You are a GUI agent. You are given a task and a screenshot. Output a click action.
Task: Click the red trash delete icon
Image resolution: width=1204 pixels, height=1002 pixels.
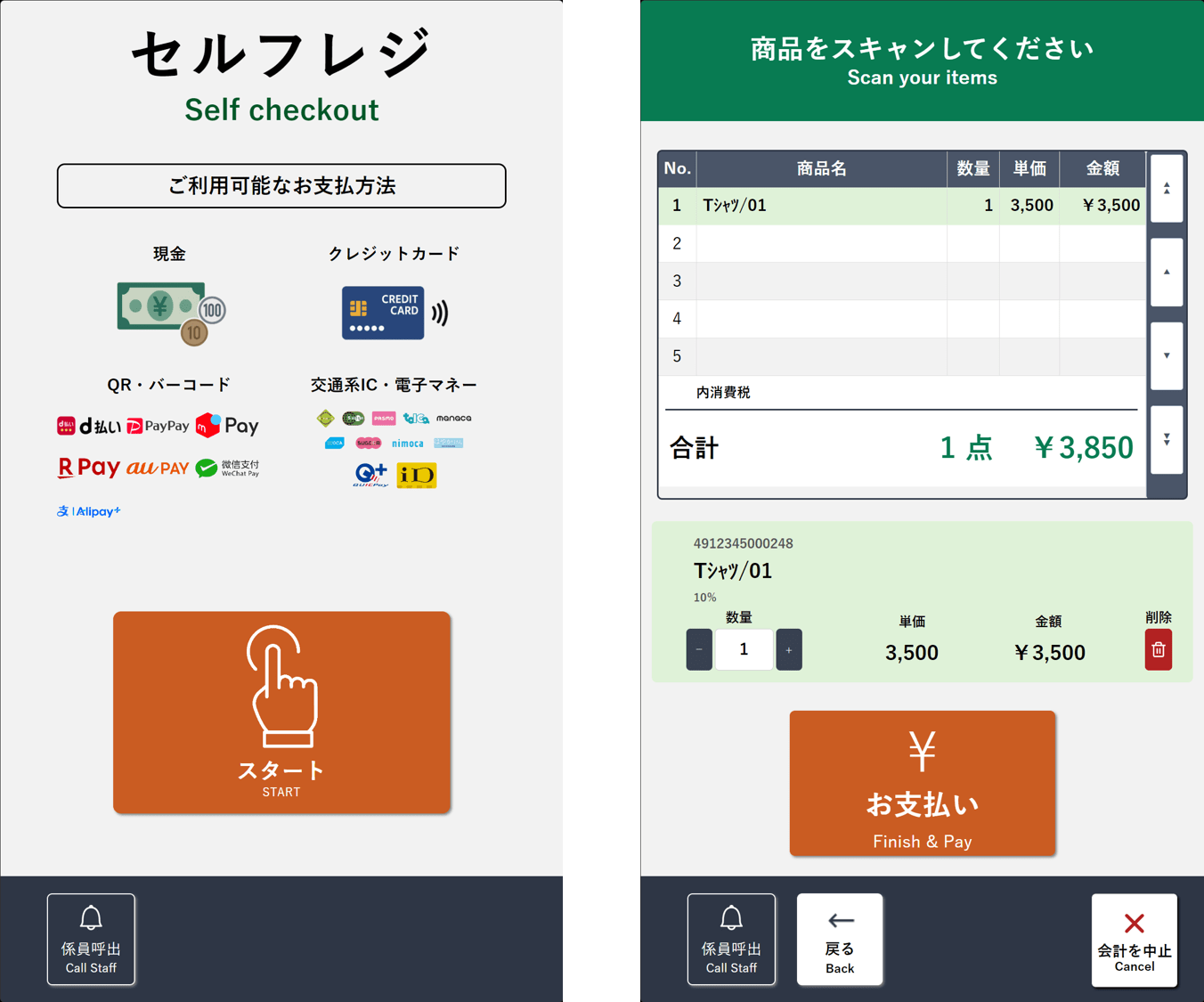pos(1158,649)
